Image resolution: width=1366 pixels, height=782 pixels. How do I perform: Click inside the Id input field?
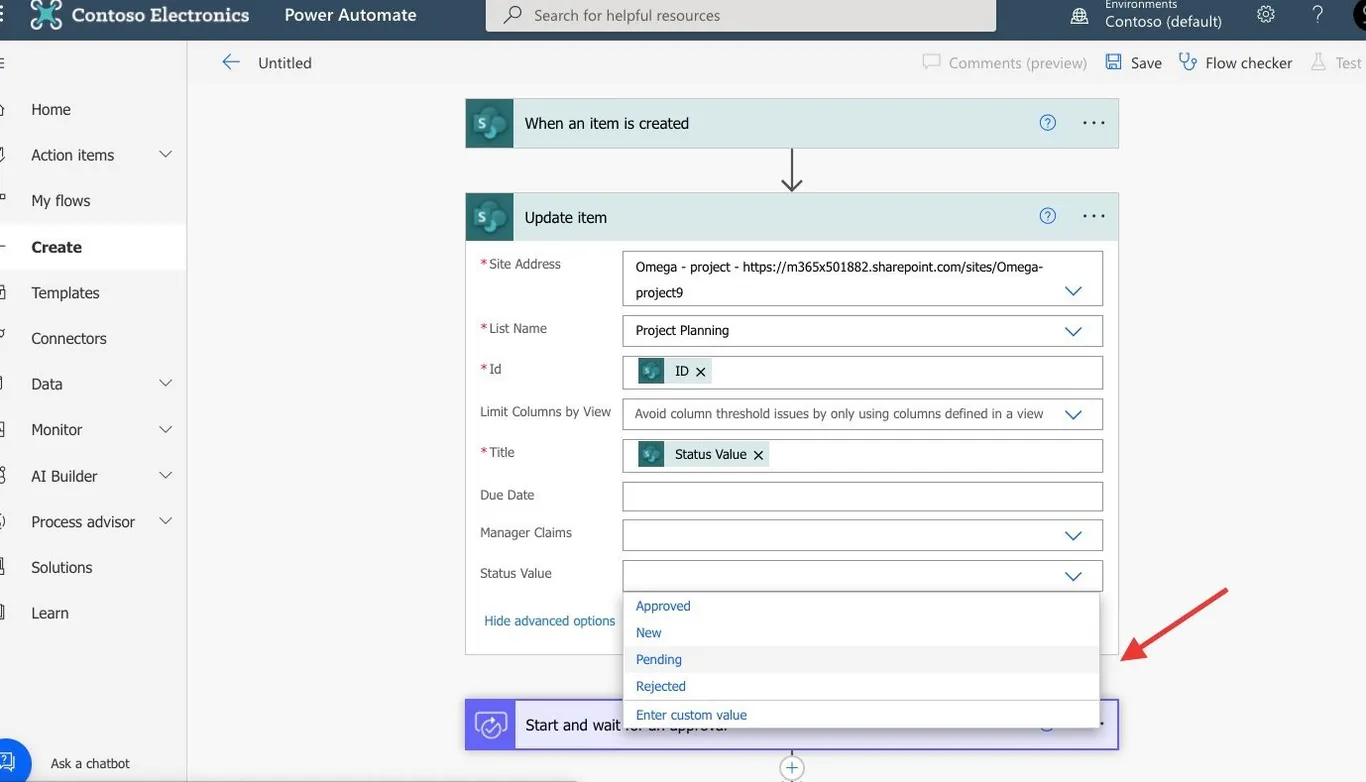point(862,372)
